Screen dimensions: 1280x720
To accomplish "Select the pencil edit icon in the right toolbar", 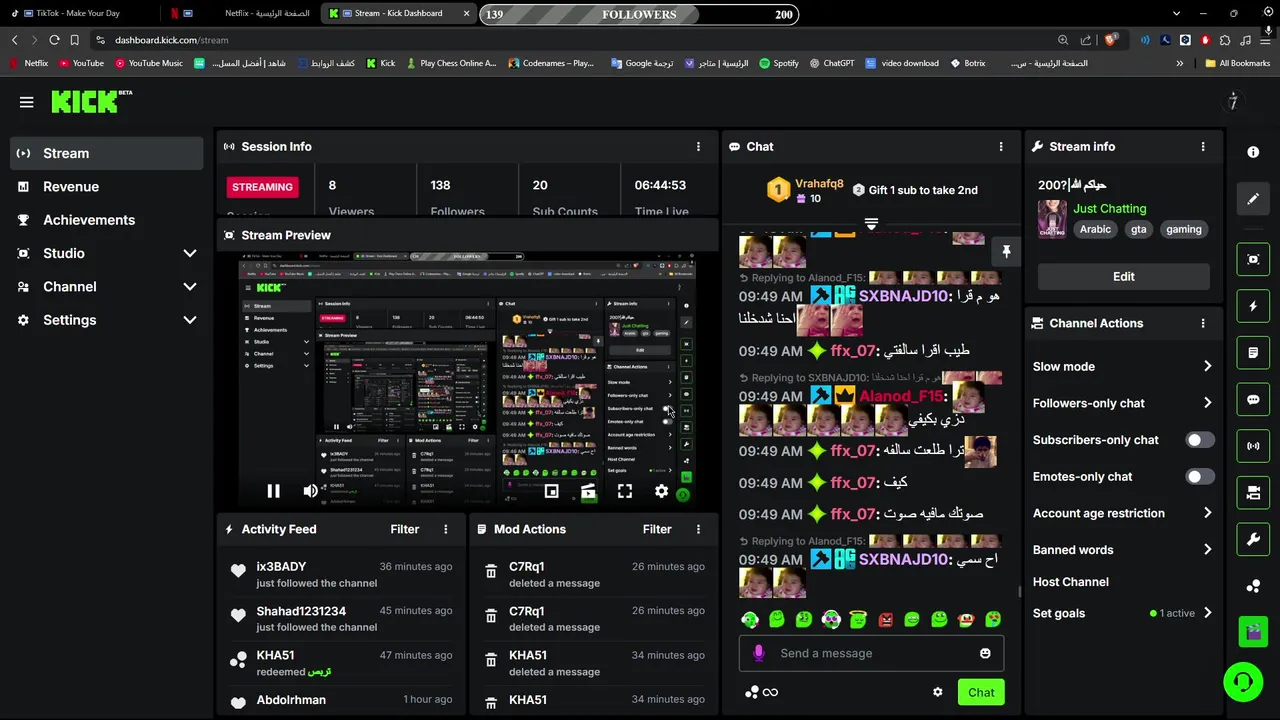I will coord(1253,199).
